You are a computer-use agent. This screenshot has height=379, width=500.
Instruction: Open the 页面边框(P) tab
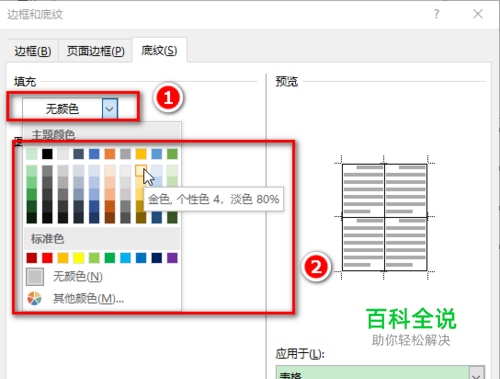pos(96,51)
